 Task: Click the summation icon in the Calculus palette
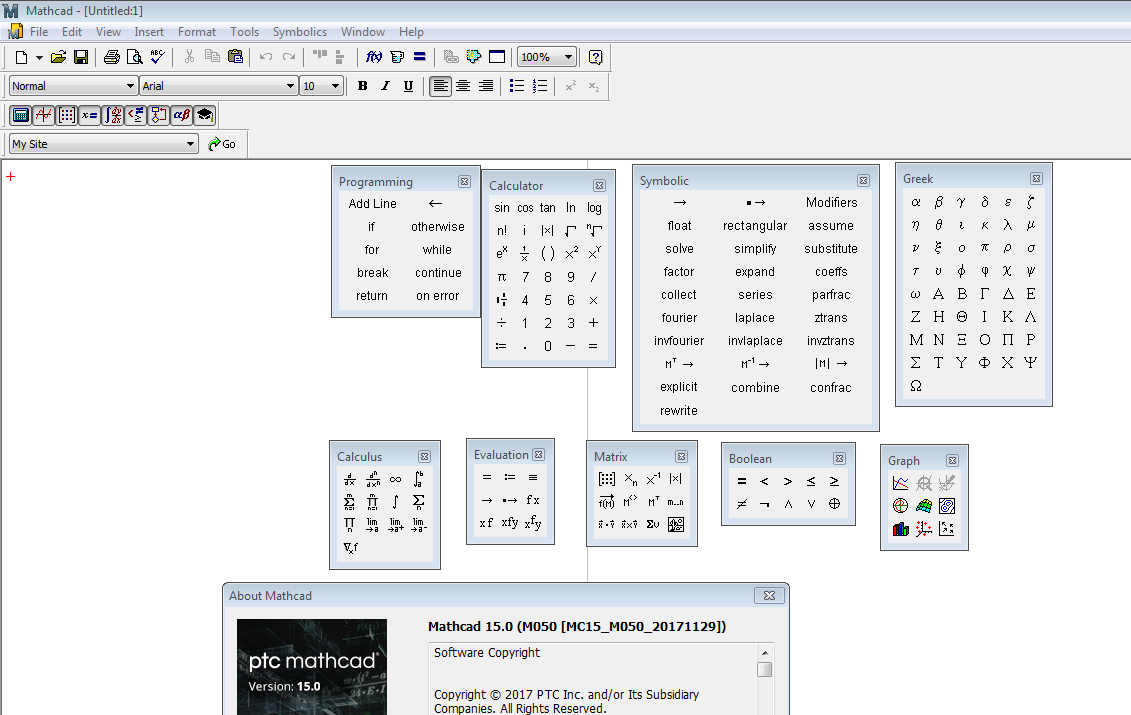pos(350,500)
